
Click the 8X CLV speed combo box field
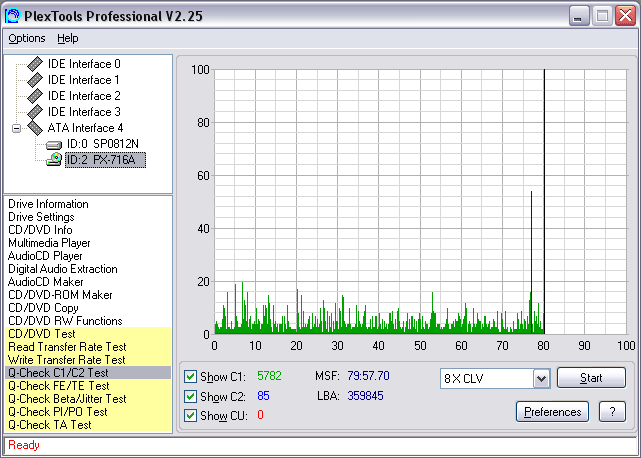tap(495, 379)
